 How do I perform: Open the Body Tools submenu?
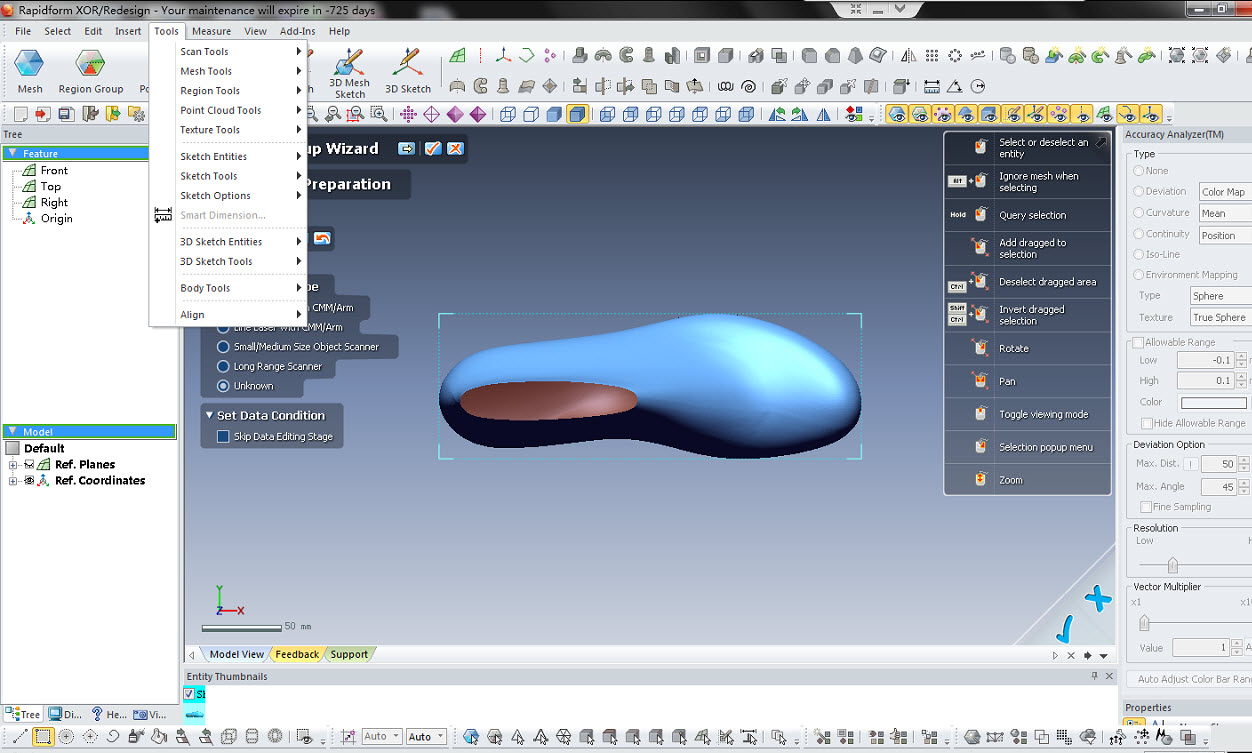240,288
